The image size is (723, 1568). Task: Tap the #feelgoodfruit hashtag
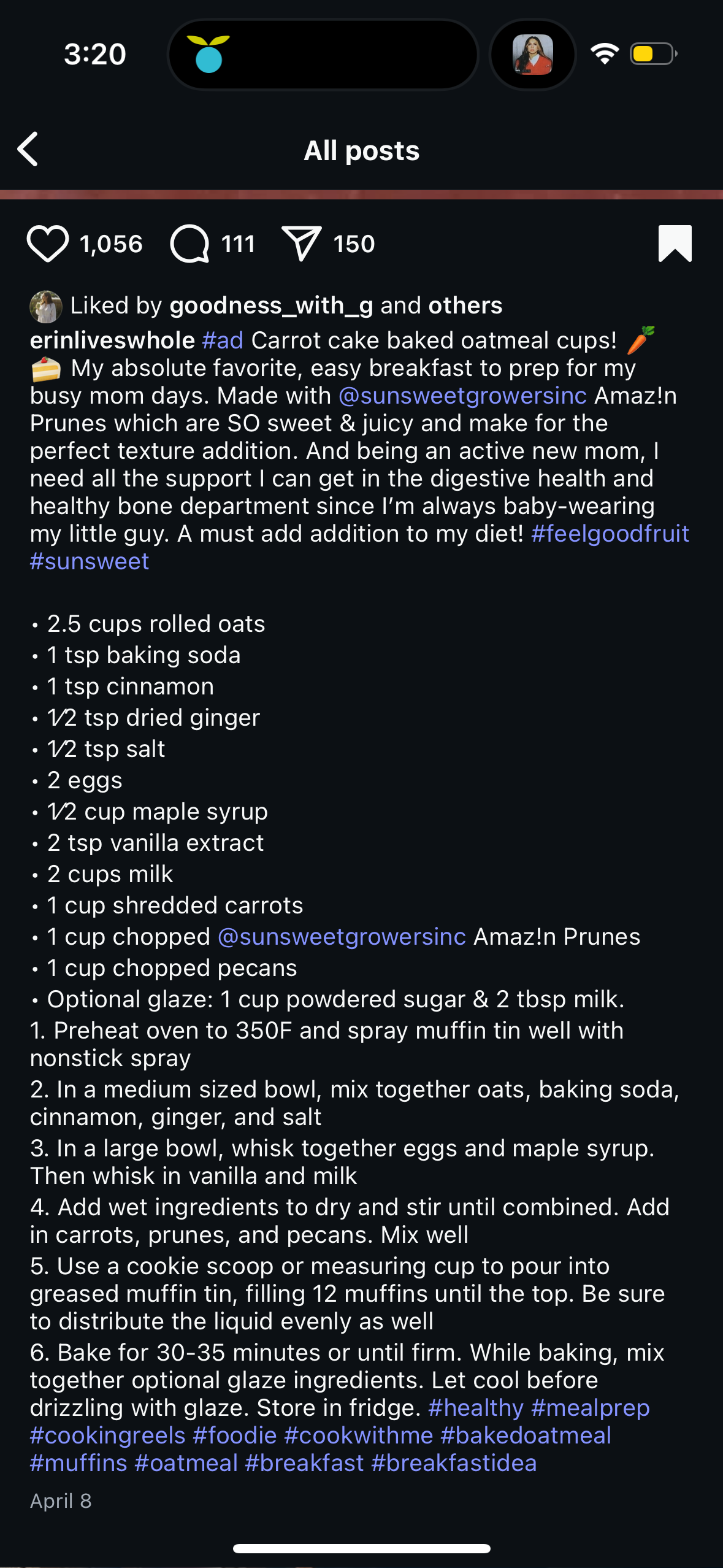[x=610, y=534]
